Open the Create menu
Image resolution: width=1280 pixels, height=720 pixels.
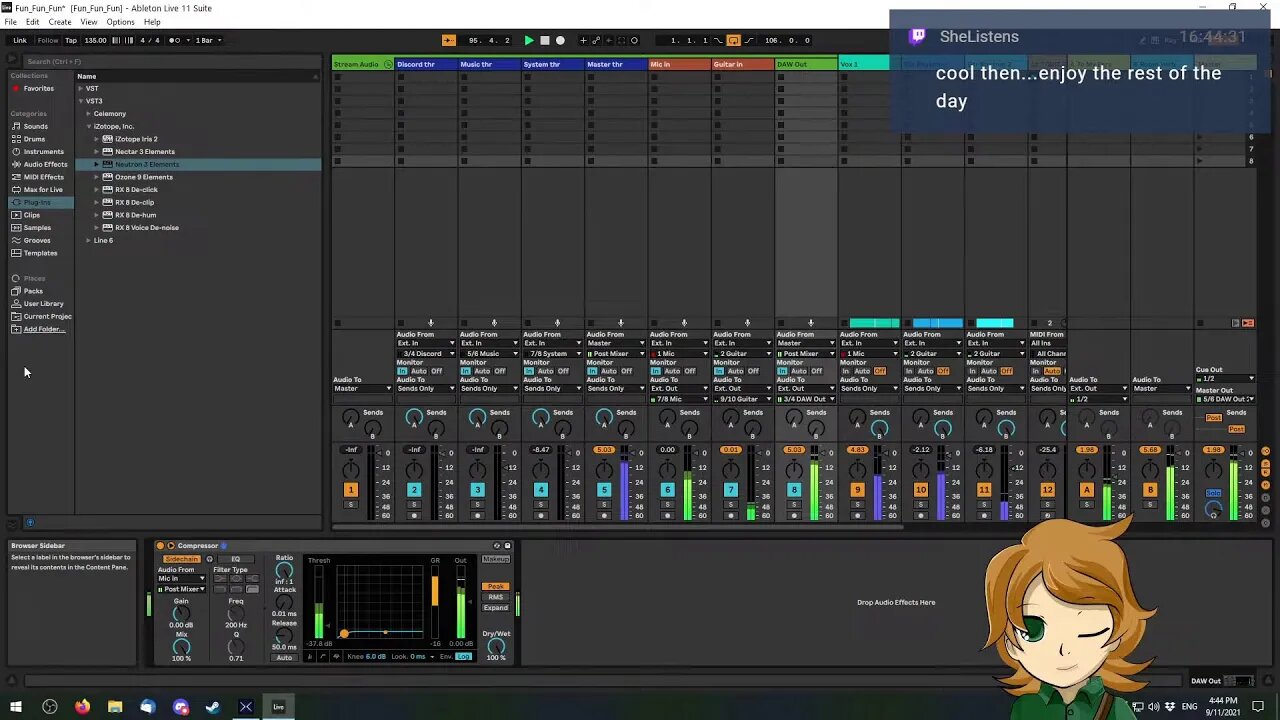coord(60,22)
